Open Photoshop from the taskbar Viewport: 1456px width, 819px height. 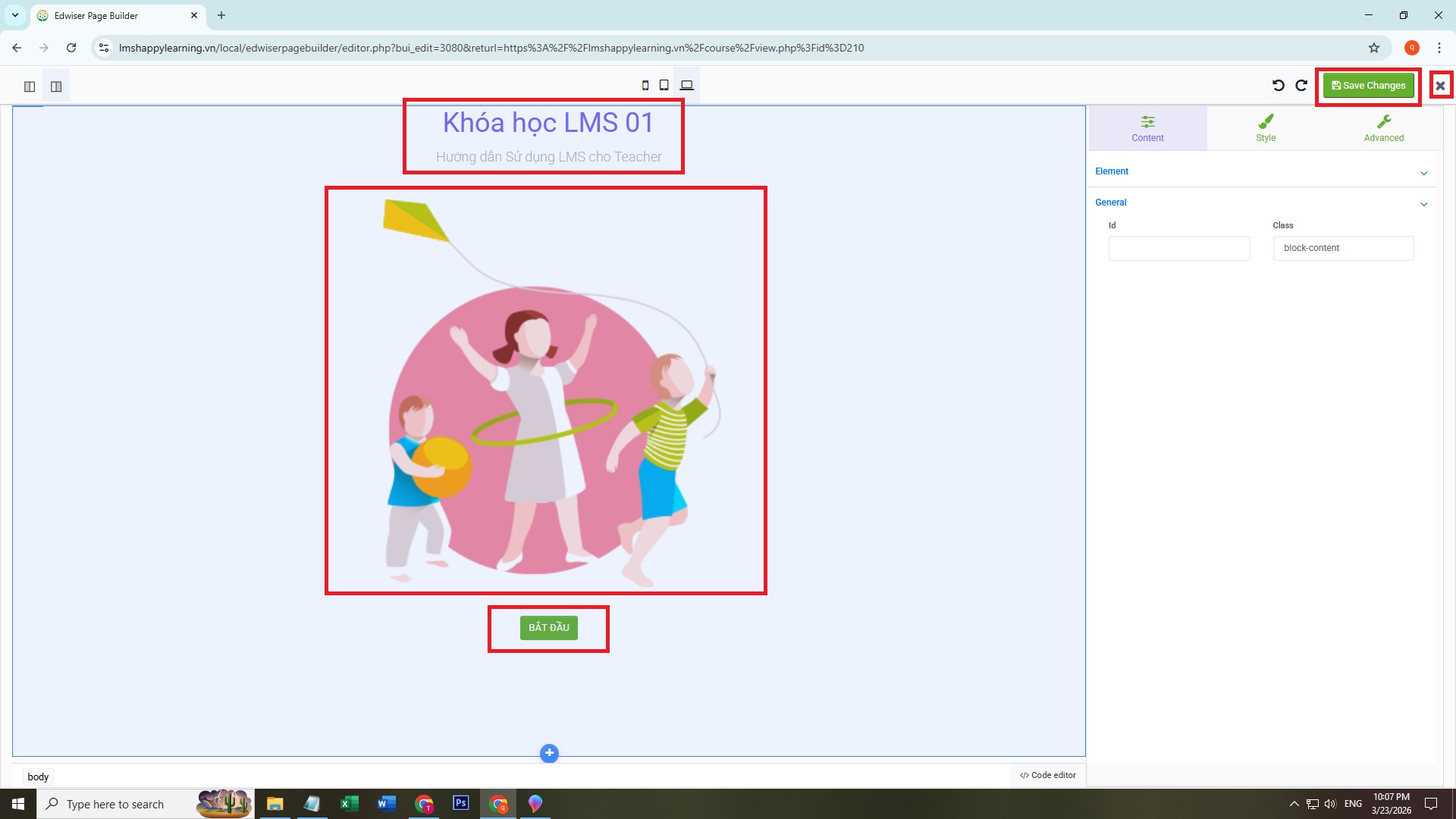(460, 803)
